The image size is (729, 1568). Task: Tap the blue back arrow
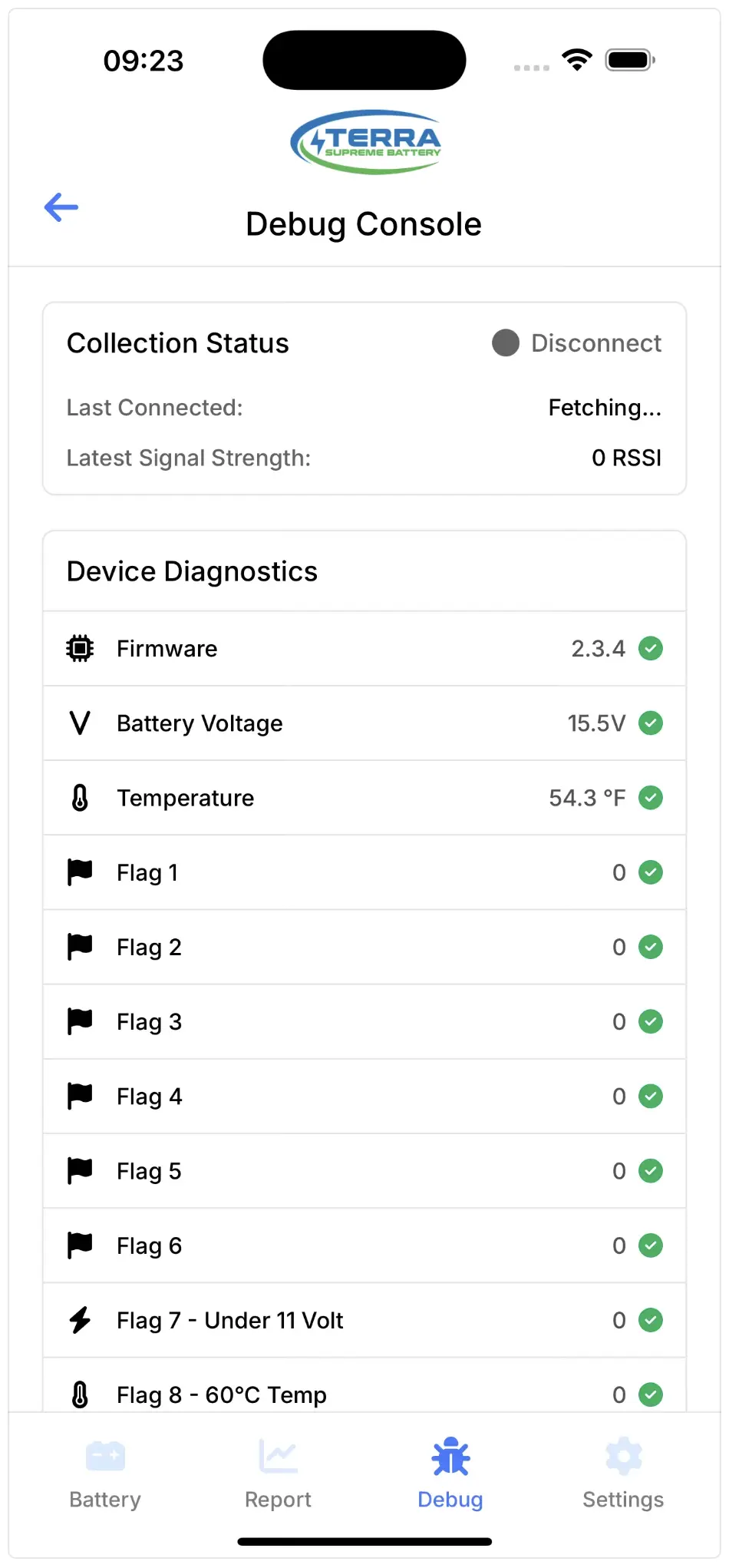click(61, 207)
